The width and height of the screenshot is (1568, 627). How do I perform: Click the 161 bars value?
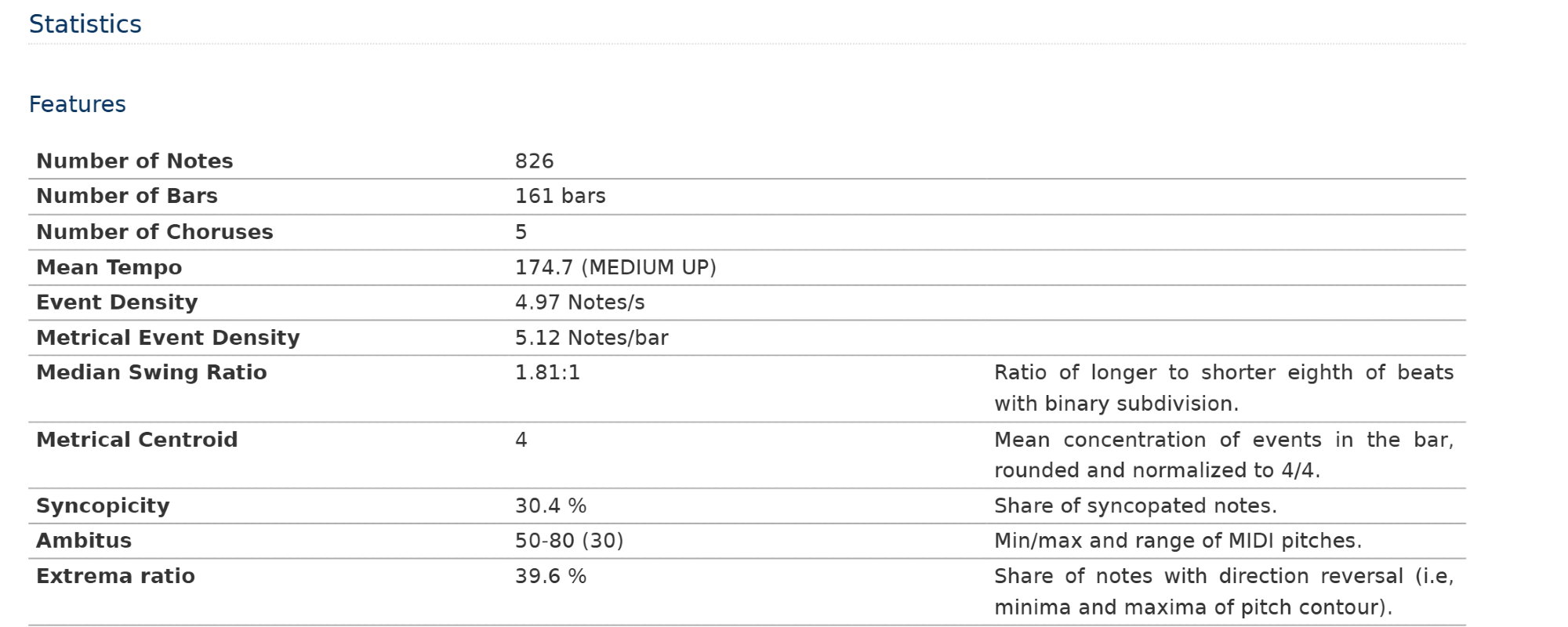pos(561,196)
